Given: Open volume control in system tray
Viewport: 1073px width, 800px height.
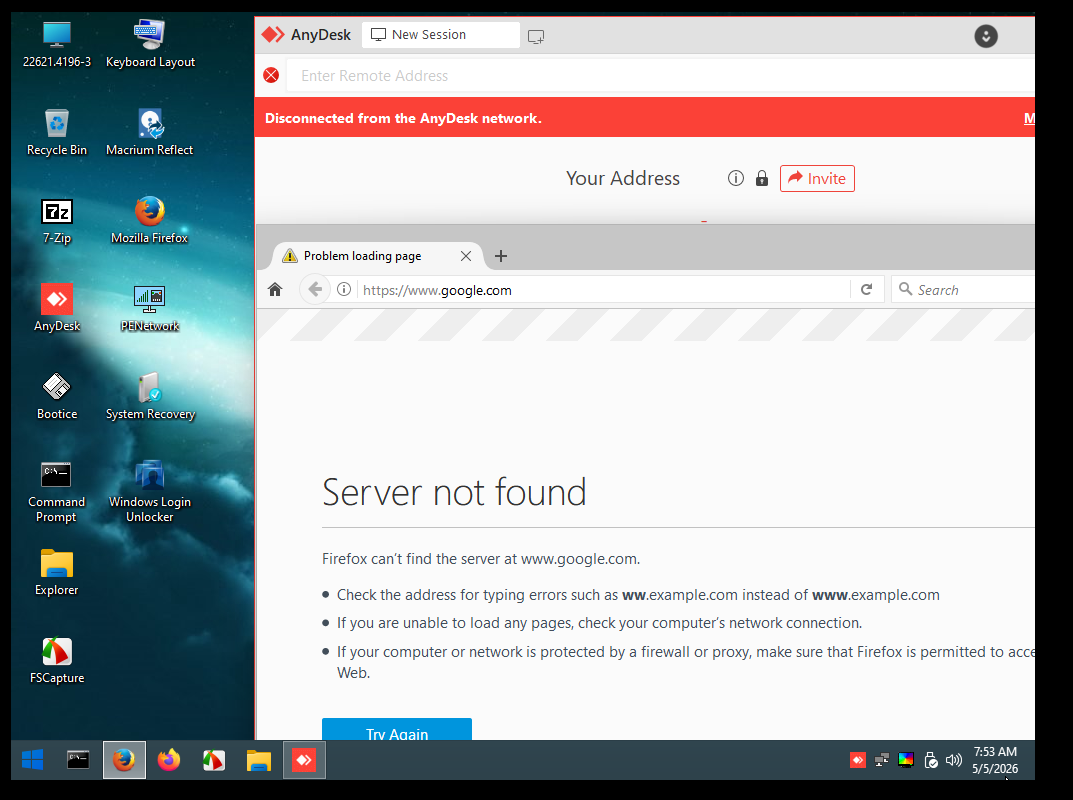Looking at the screenshot, I should click(954, 760).
